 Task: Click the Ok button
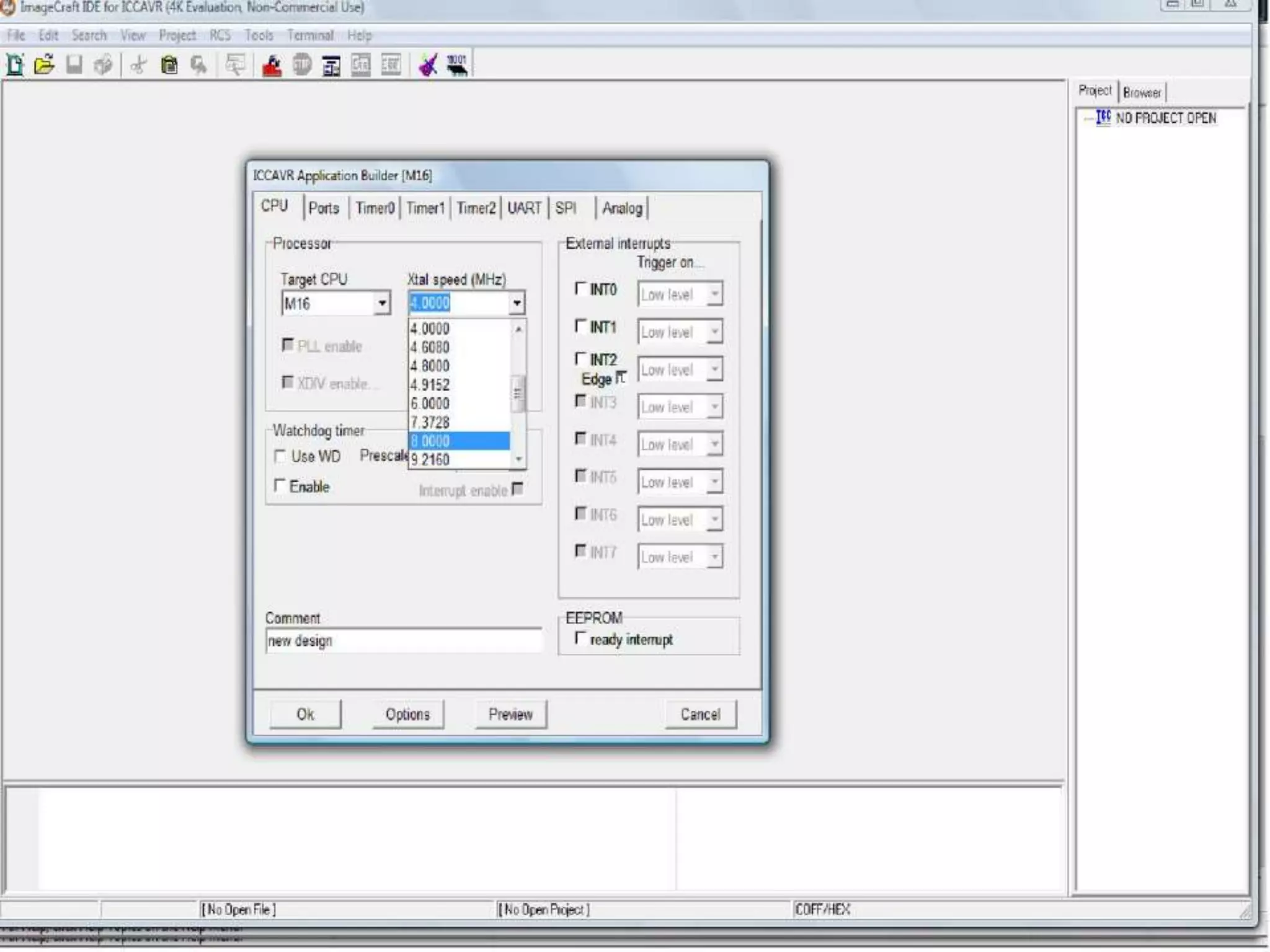[305, 715]
